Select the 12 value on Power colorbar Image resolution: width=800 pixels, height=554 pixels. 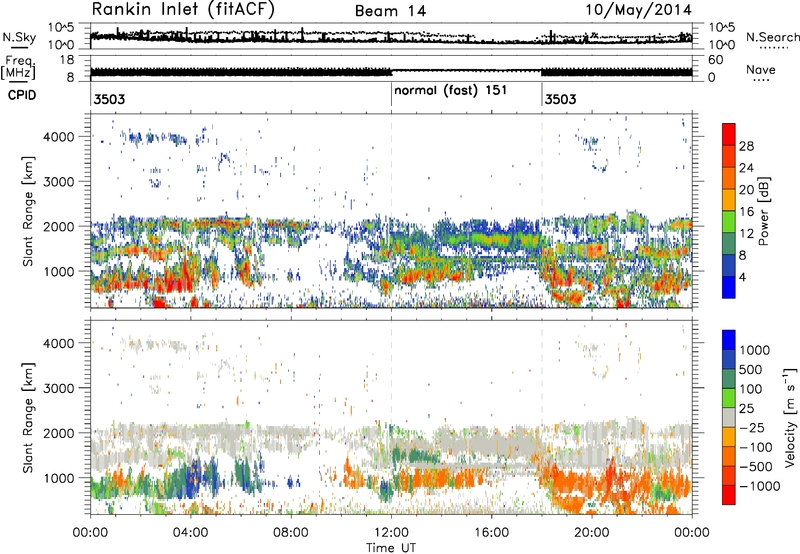pyautogui.click(x=746, y=234)
